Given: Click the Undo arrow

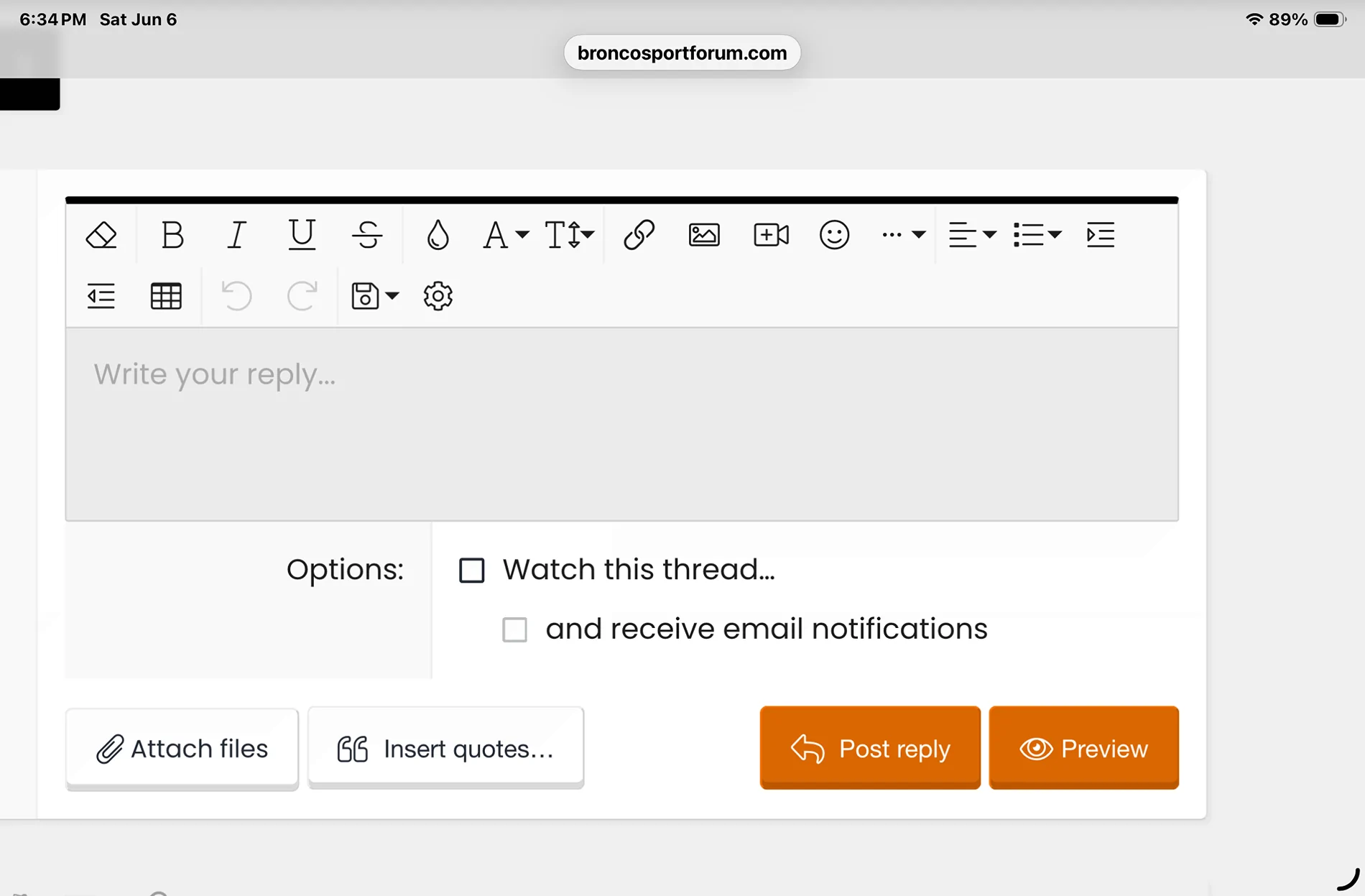Looking at the screenshot, I should [236, 296].
